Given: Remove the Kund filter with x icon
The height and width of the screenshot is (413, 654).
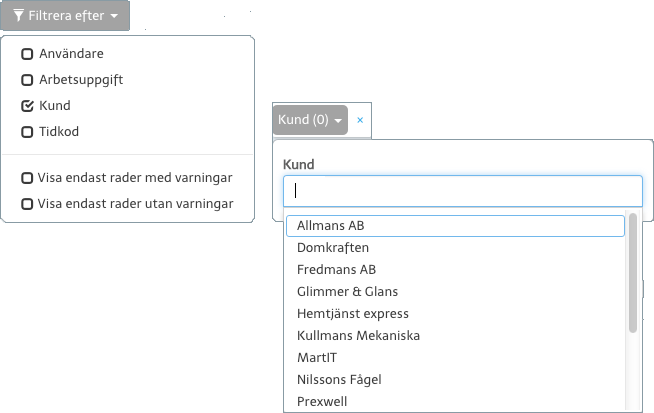Looking at the screenshot, I should click(360, 120).
